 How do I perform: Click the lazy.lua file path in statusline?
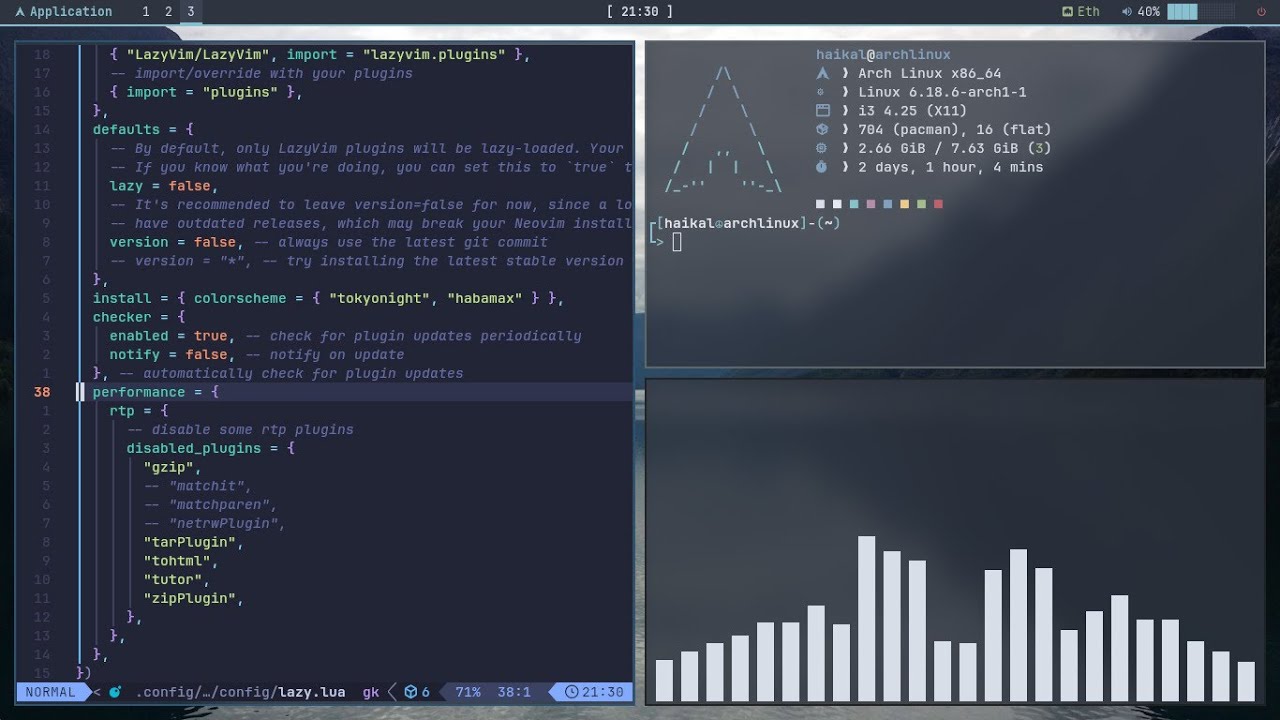[240, 692]
